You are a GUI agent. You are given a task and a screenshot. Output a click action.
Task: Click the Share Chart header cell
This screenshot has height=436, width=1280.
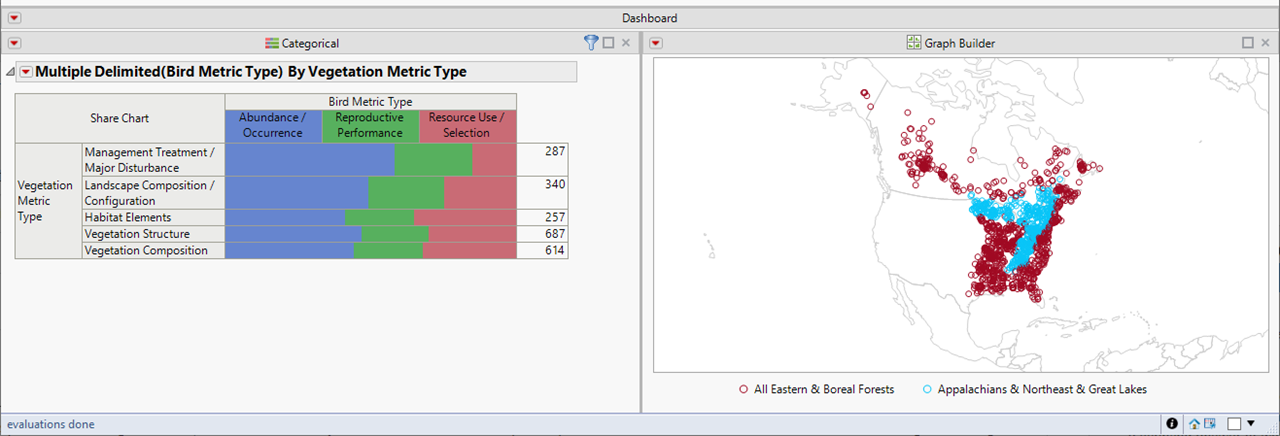coord(120,118)
